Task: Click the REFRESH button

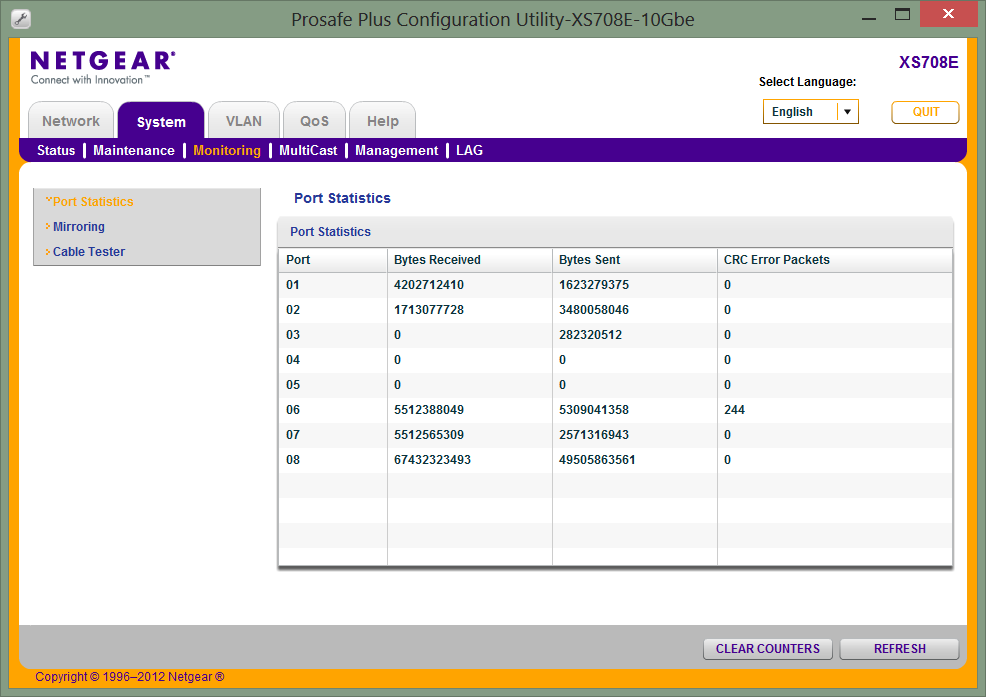Action: coord(900,649)
